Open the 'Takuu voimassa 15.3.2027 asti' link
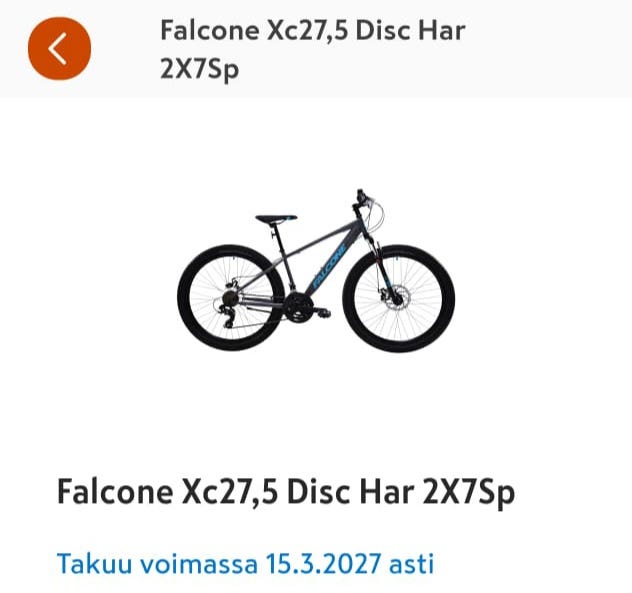 pyautogui.click(x=245, y=563)
